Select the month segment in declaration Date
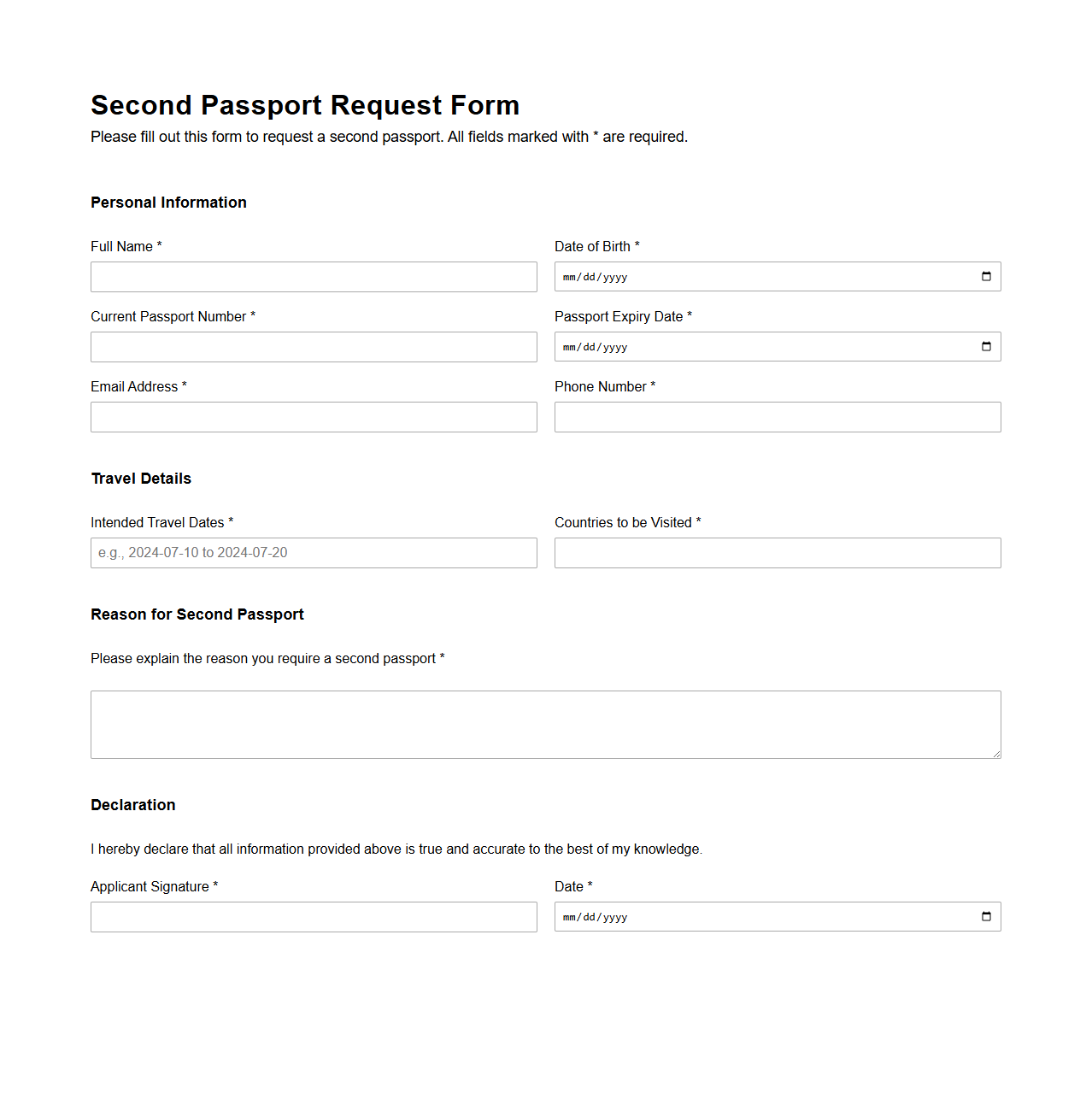Image resolution: width=1092 pixels, height=1111 pixels. (571, 916)
